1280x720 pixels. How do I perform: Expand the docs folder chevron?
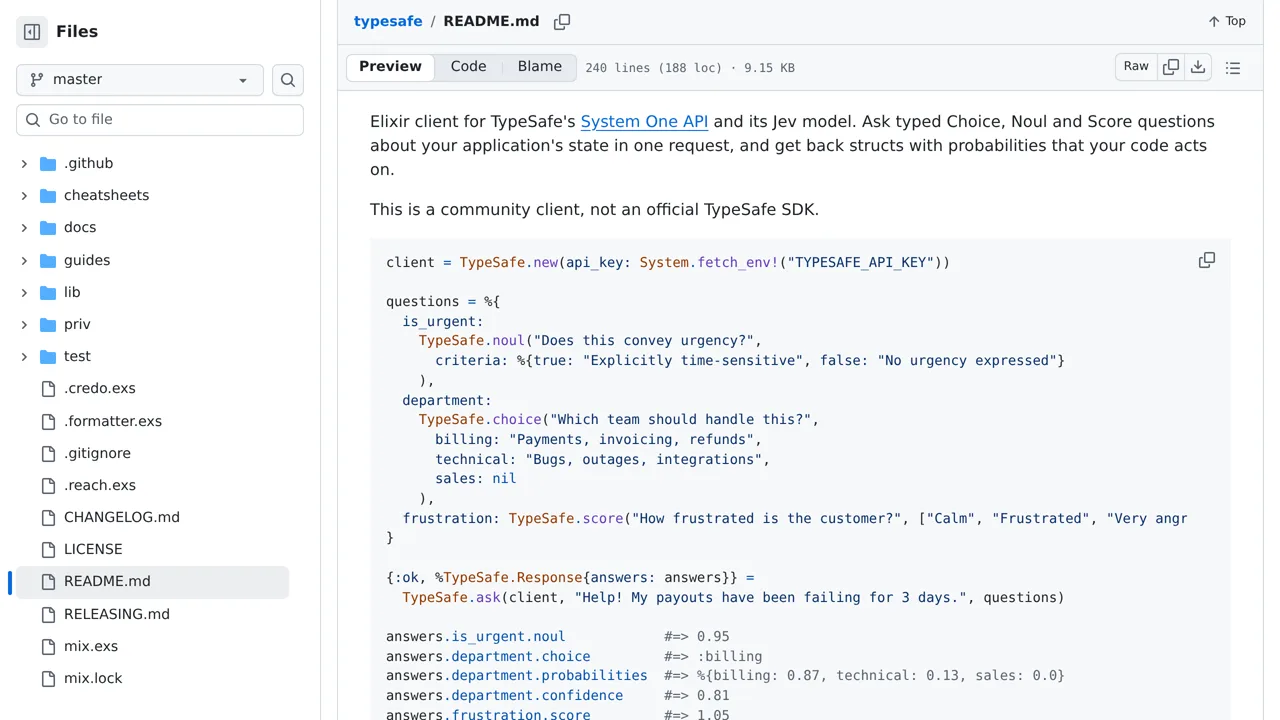click(24, 228)
